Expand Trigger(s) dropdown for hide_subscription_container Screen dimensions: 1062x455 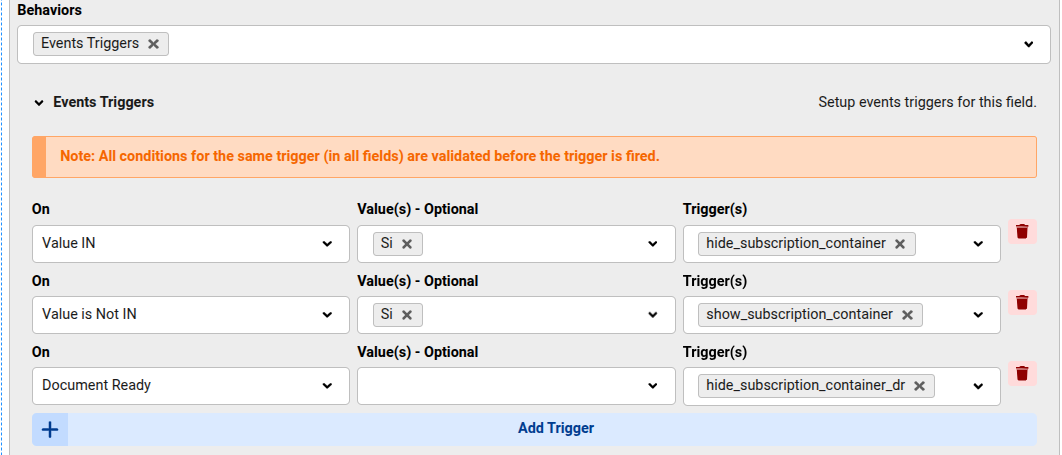[979, 243]
